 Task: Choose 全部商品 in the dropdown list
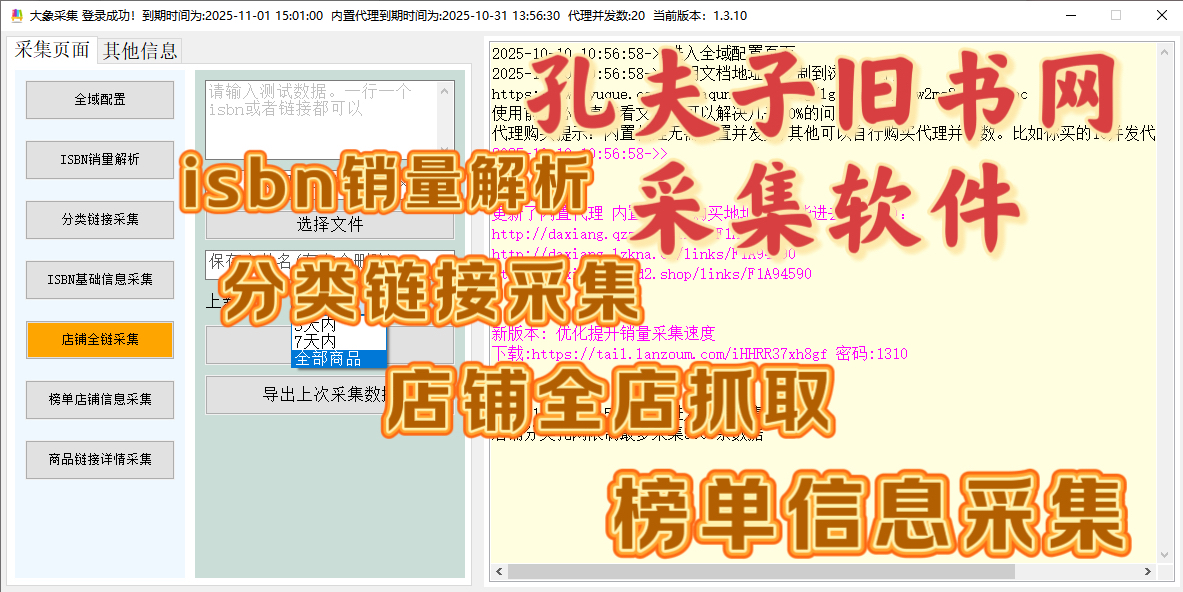(339, 359)
